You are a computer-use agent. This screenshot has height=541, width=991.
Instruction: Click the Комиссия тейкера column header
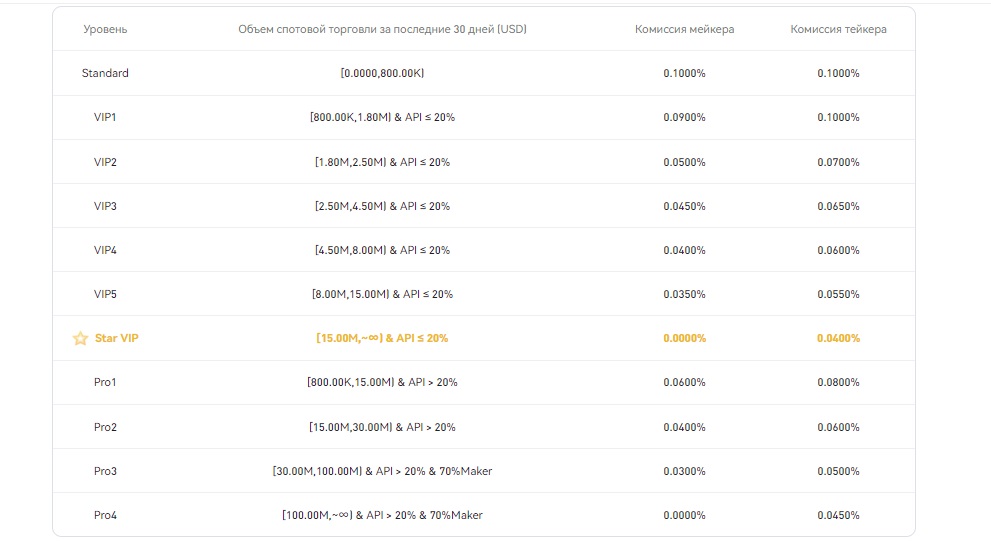838,29
